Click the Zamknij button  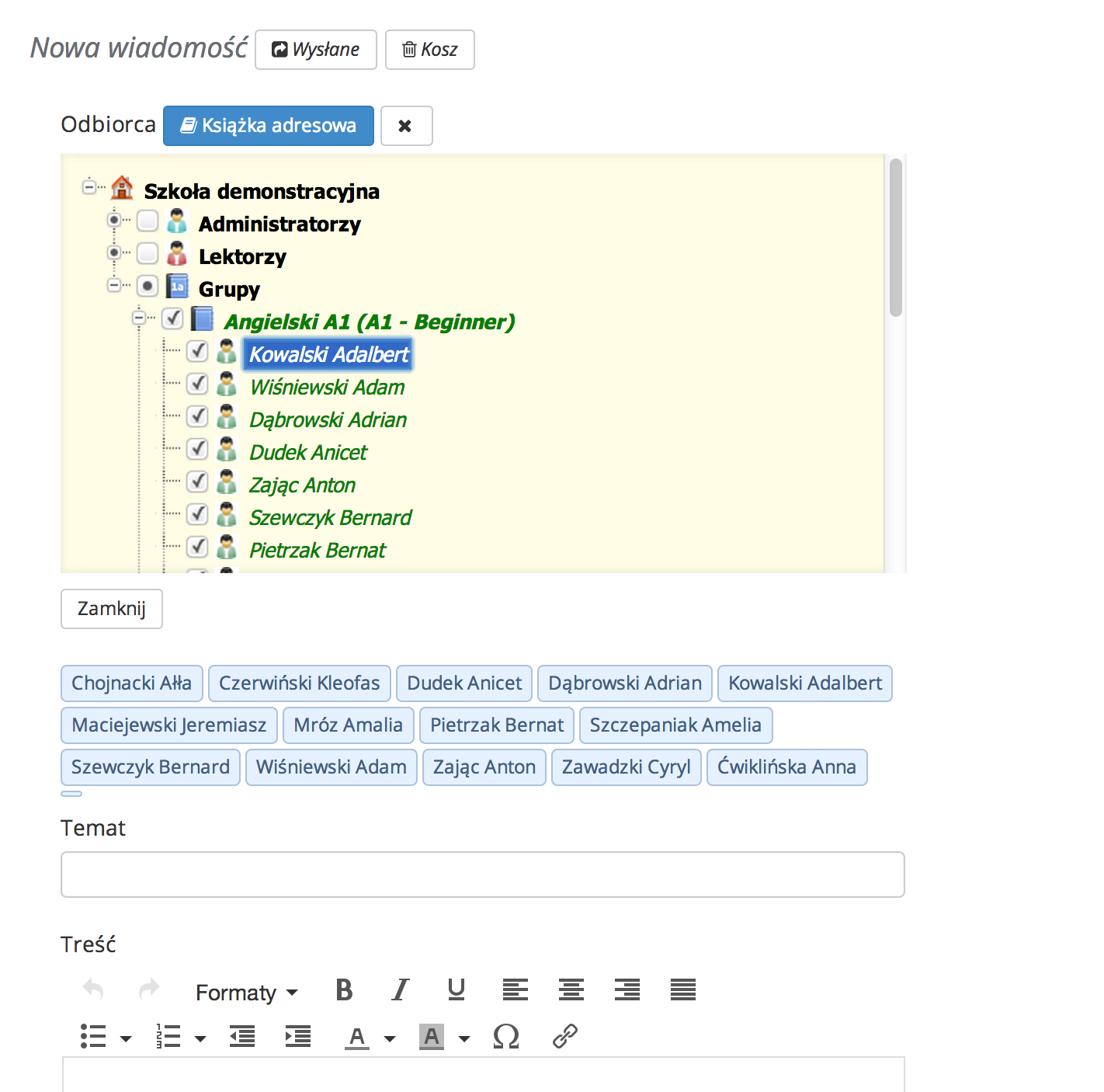[111, 609]
